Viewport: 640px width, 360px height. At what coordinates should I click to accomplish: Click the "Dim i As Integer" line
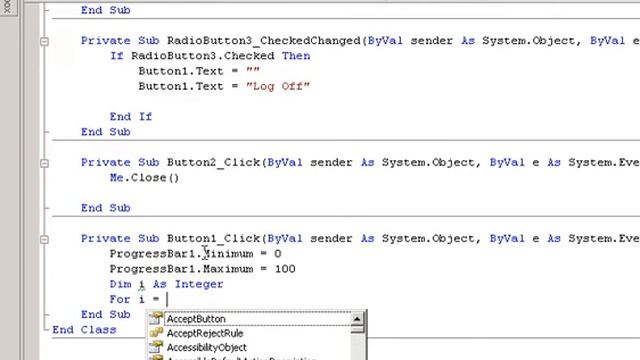(x=166, y=284)
